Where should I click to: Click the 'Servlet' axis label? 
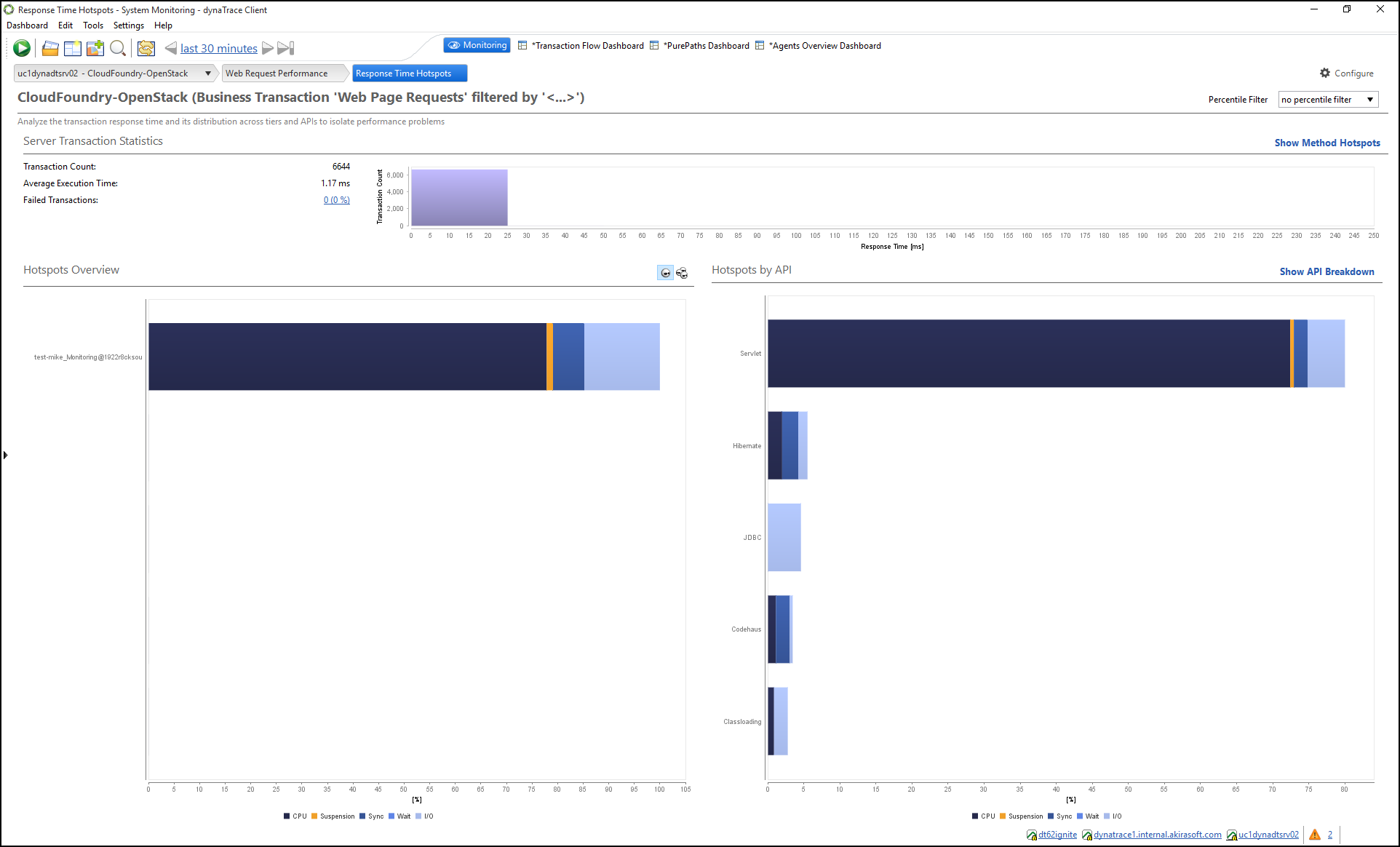click(750, 354)
